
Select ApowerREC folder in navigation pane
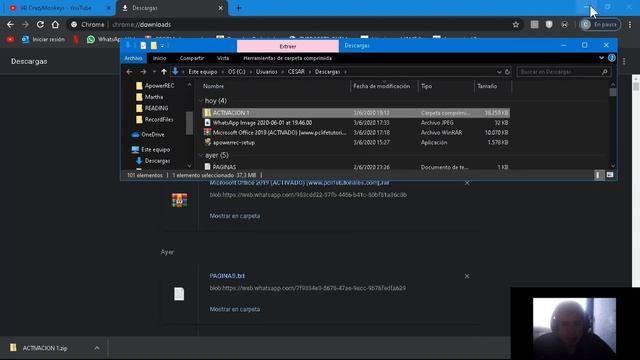pyautogui.click(x=155, y=86)
